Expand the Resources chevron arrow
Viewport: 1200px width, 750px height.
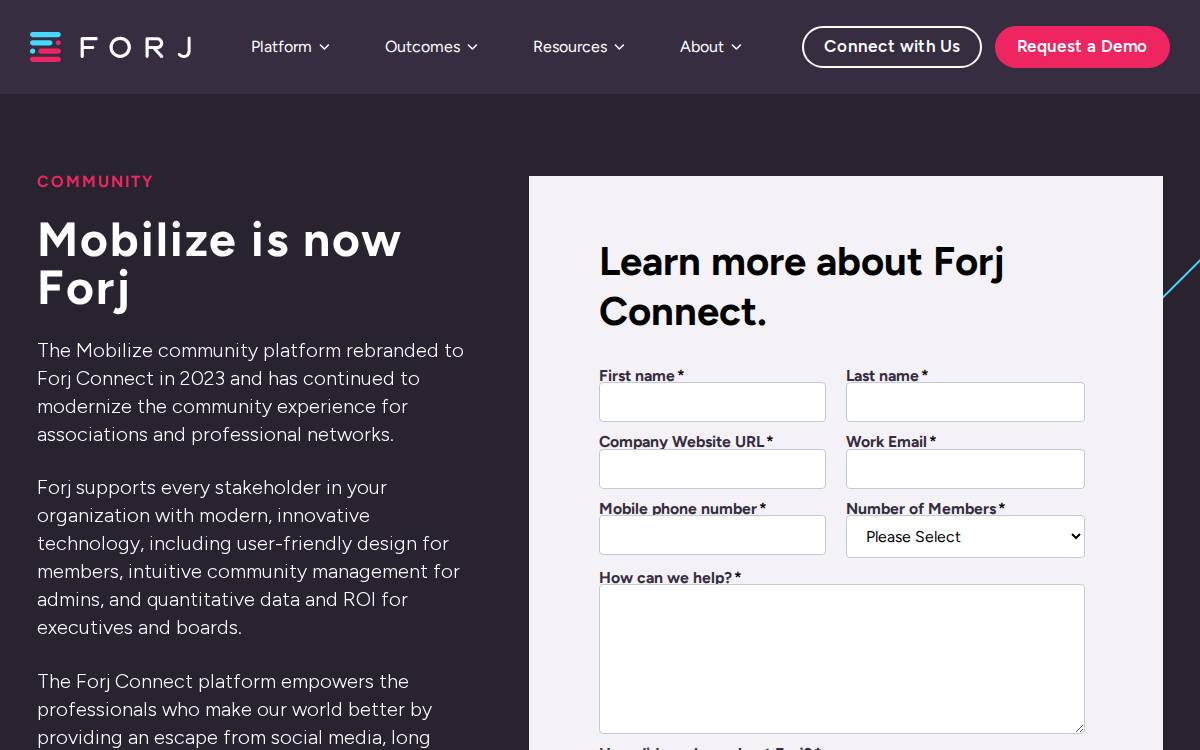tap(619, 47)
